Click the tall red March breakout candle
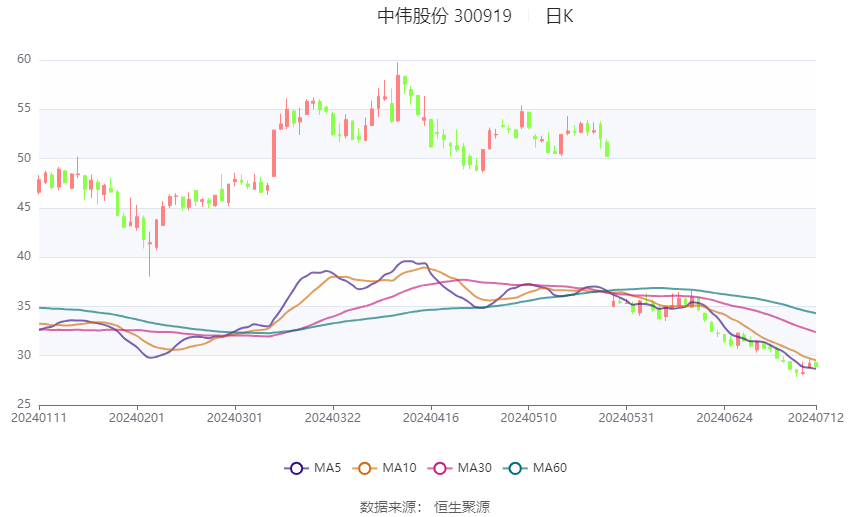 point(274,153)
